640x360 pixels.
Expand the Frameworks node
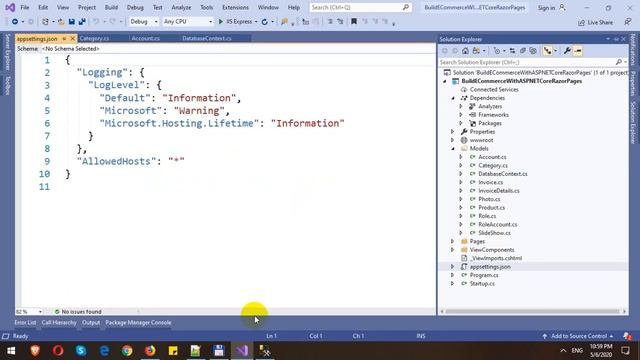[x=461, y=115]
